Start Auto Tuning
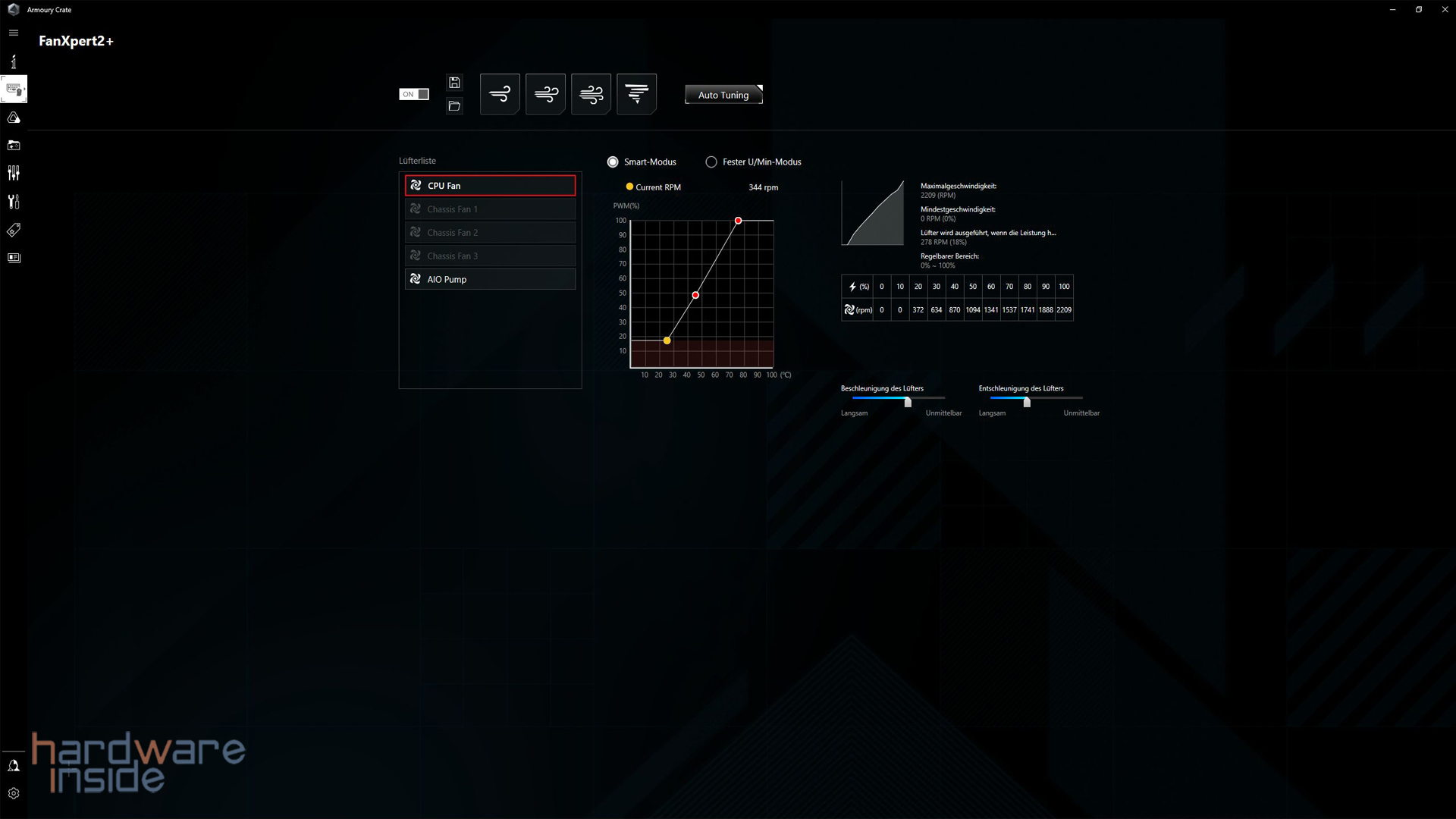The height and width of the screenshot is (819, 1456). coord(723,94)
